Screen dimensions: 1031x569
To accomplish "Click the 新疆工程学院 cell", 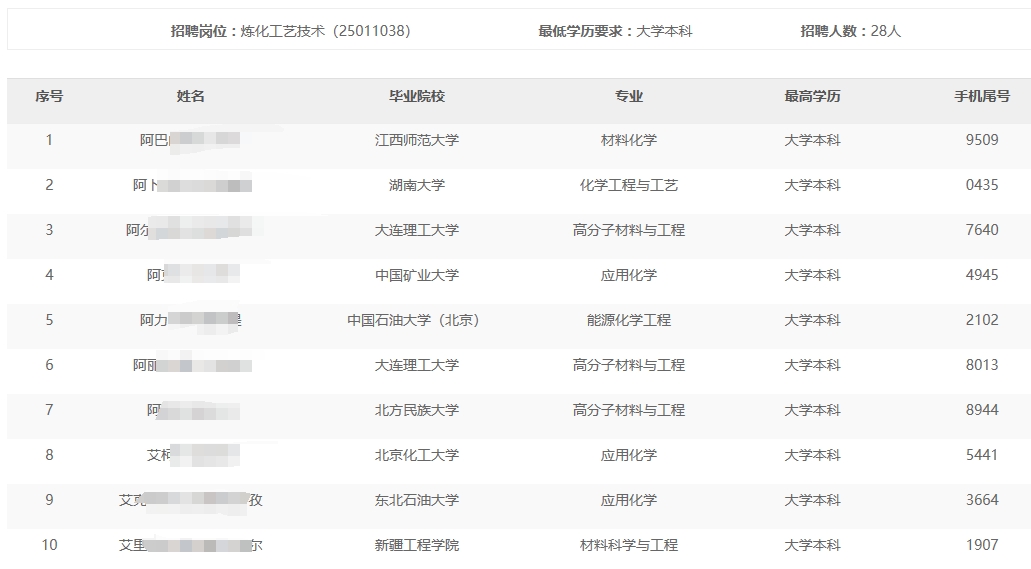I will [x=417, y=545].
